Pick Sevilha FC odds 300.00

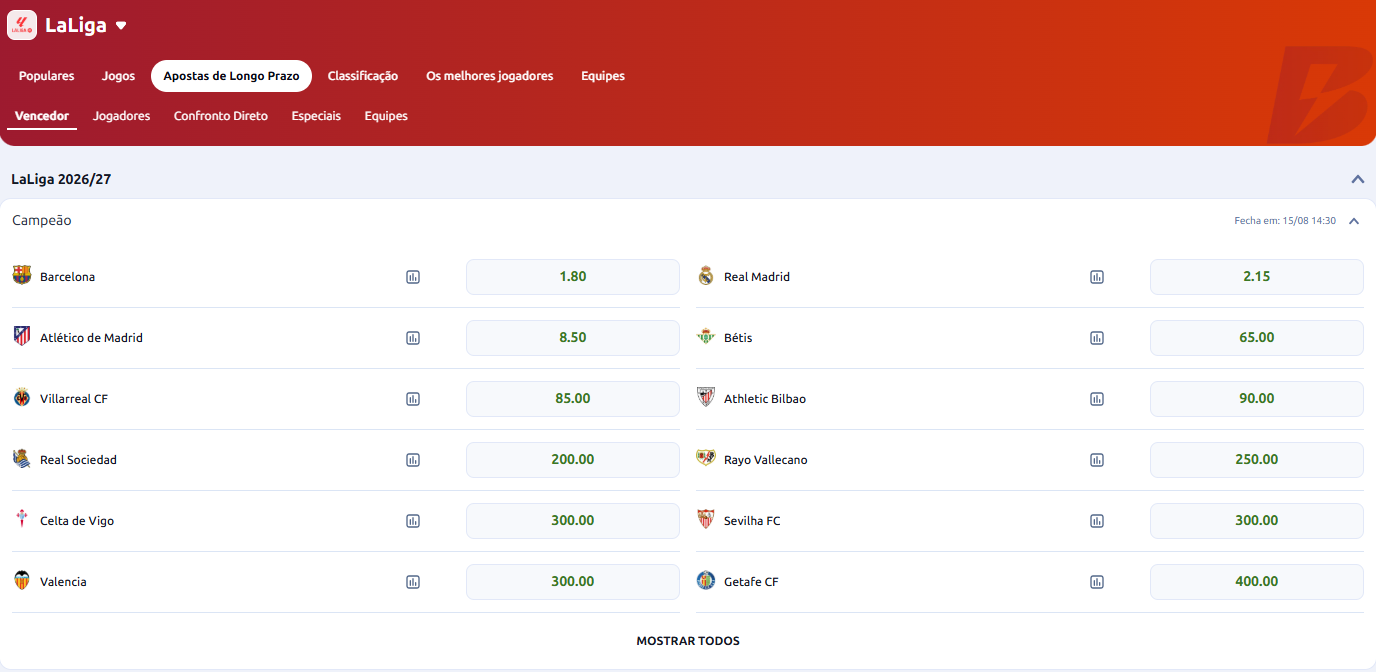(1257, 521)
